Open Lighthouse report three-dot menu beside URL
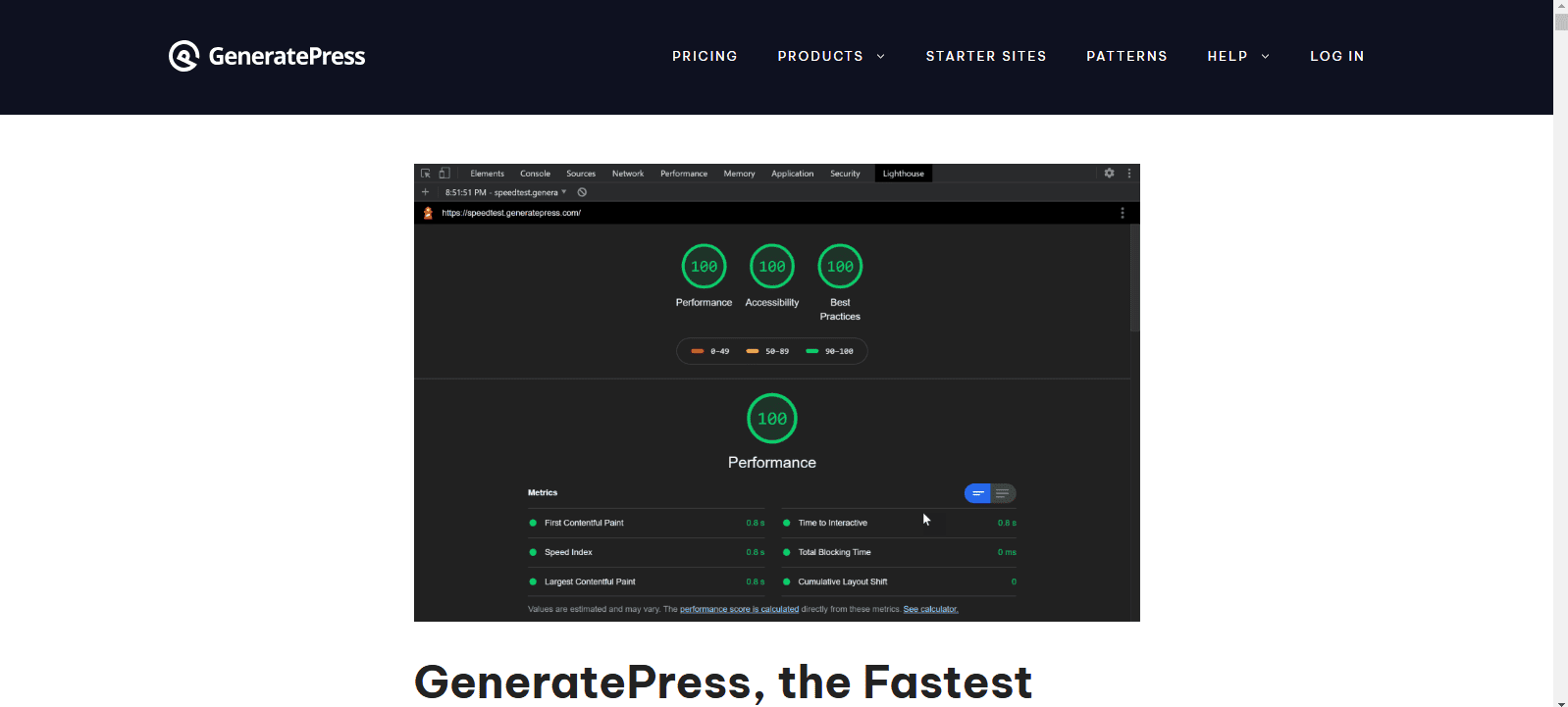Viewport: 1568px width, 707px height. point(1123,213)
